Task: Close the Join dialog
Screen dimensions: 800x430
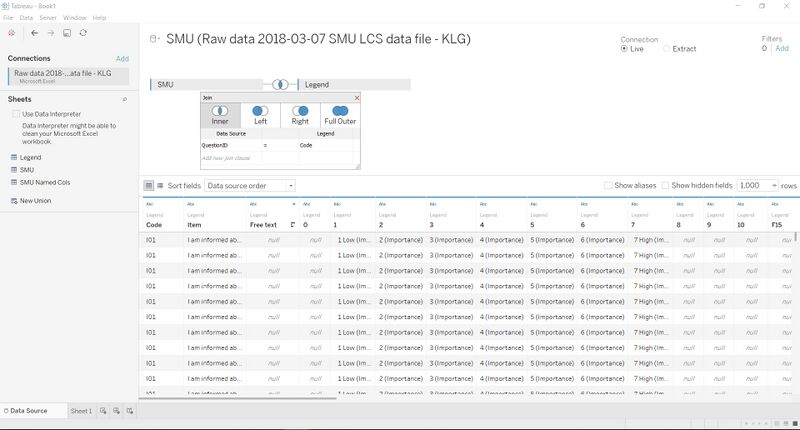Action: pos(357,98)
